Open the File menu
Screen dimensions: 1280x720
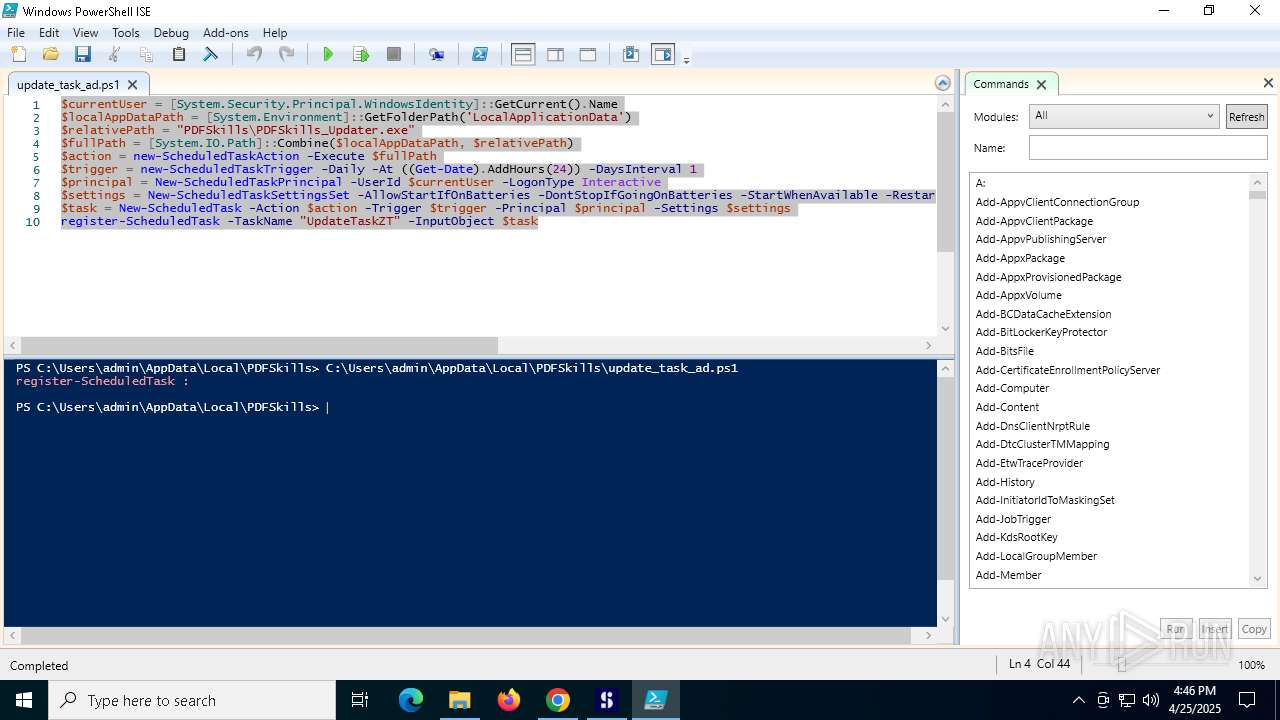[16, 33]
